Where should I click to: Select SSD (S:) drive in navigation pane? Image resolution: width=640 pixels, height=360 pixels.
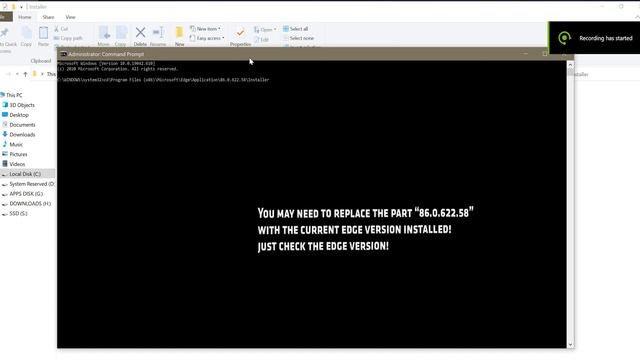point(15,213)
